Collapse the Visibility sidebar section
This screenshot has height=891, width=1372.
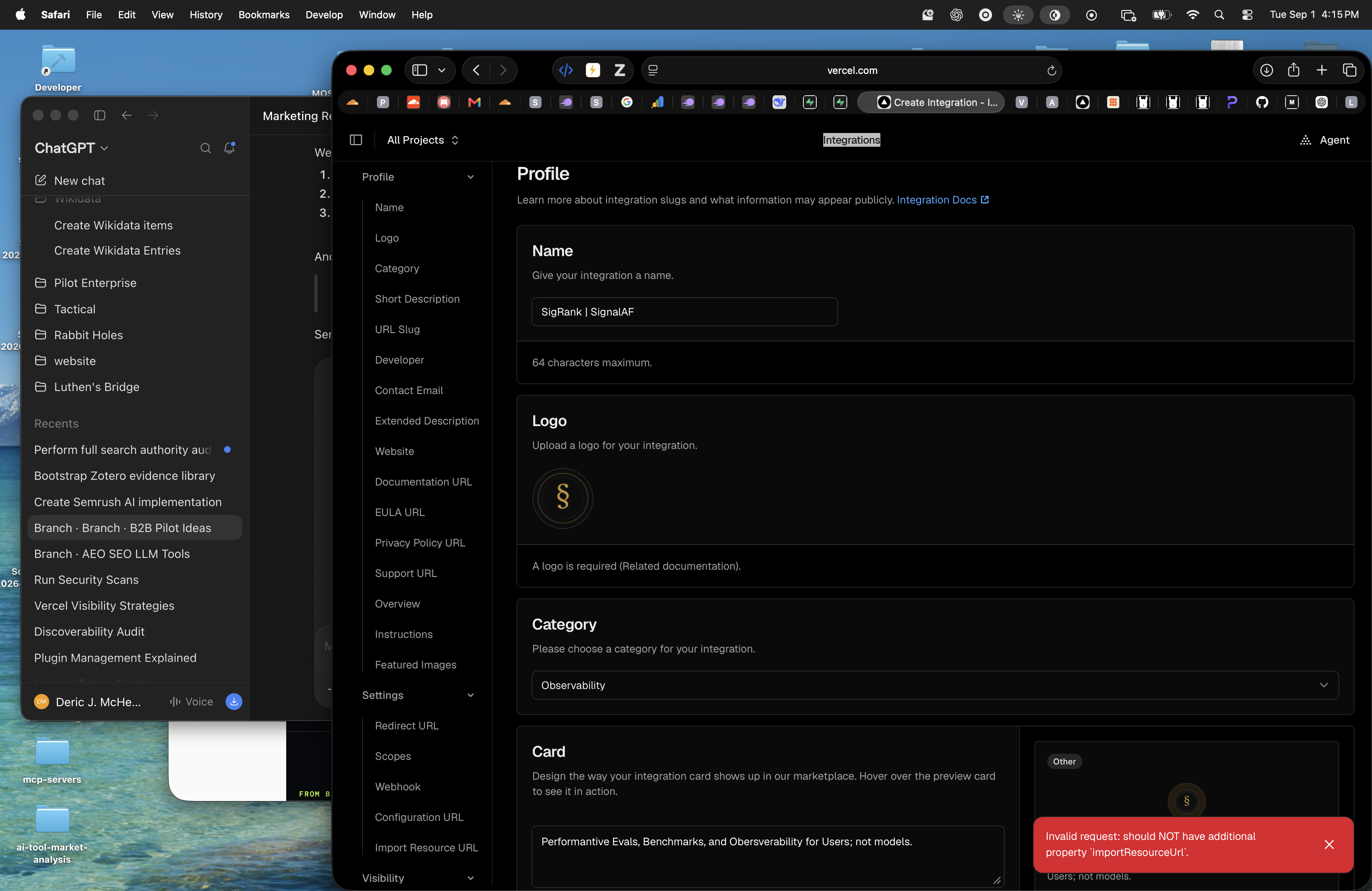click(x=470, y=878)
